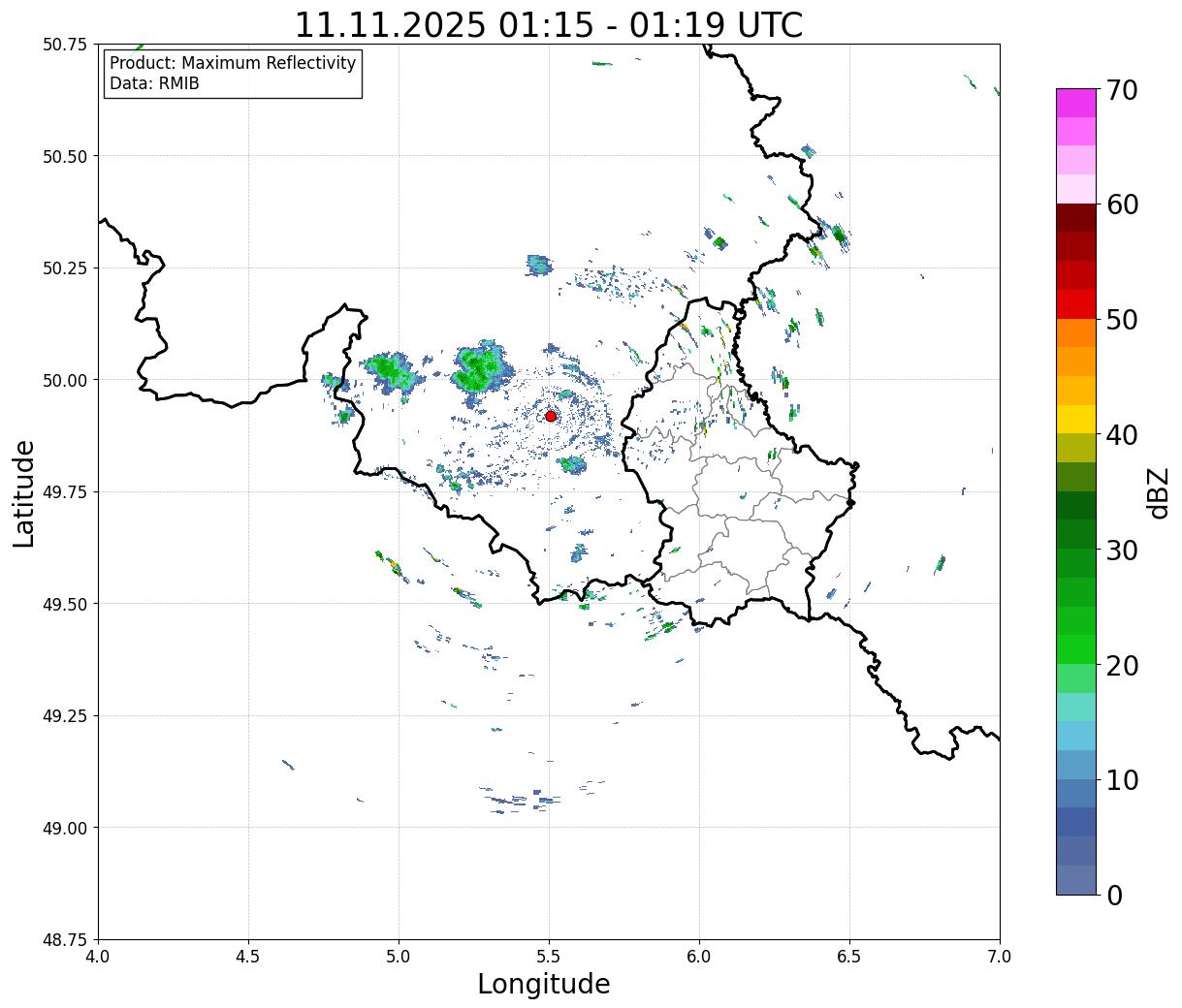Viewport: 1182px width, 1008px height.
Task: Click the echo band near 5.5°E, 49.05°N
Action: (524, 801)
